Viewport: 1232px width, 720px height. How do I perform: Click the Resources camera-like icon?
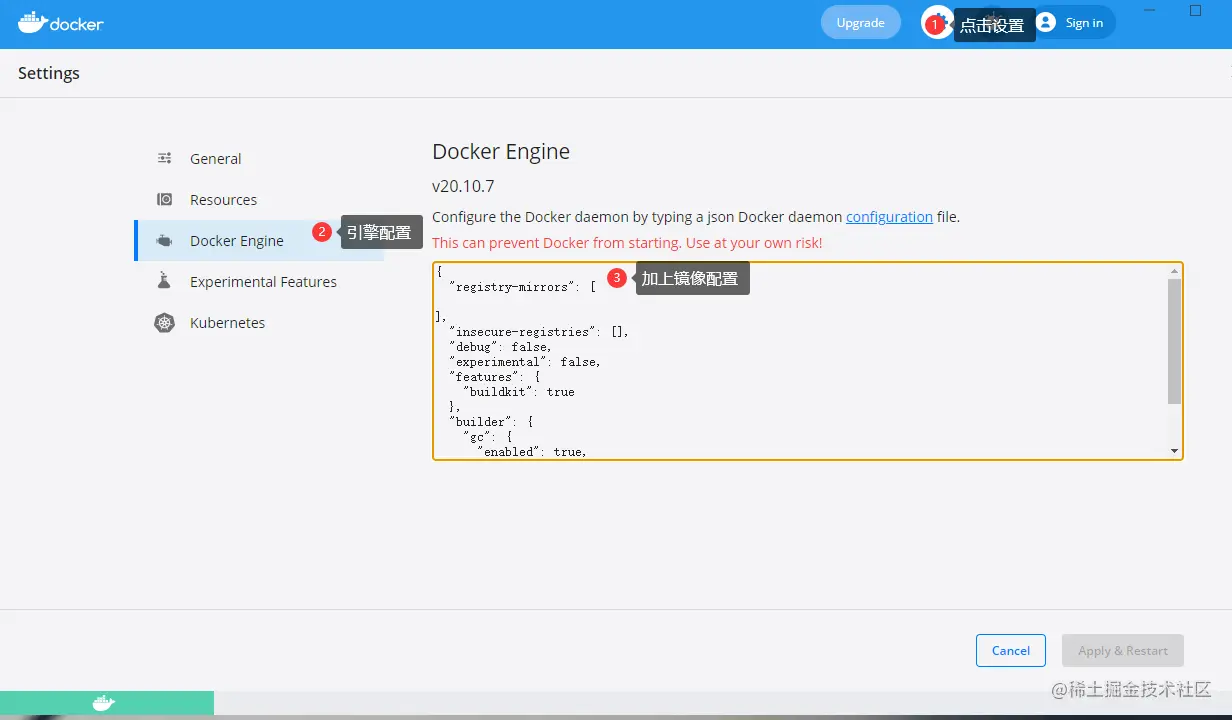(x=165, y=199)
